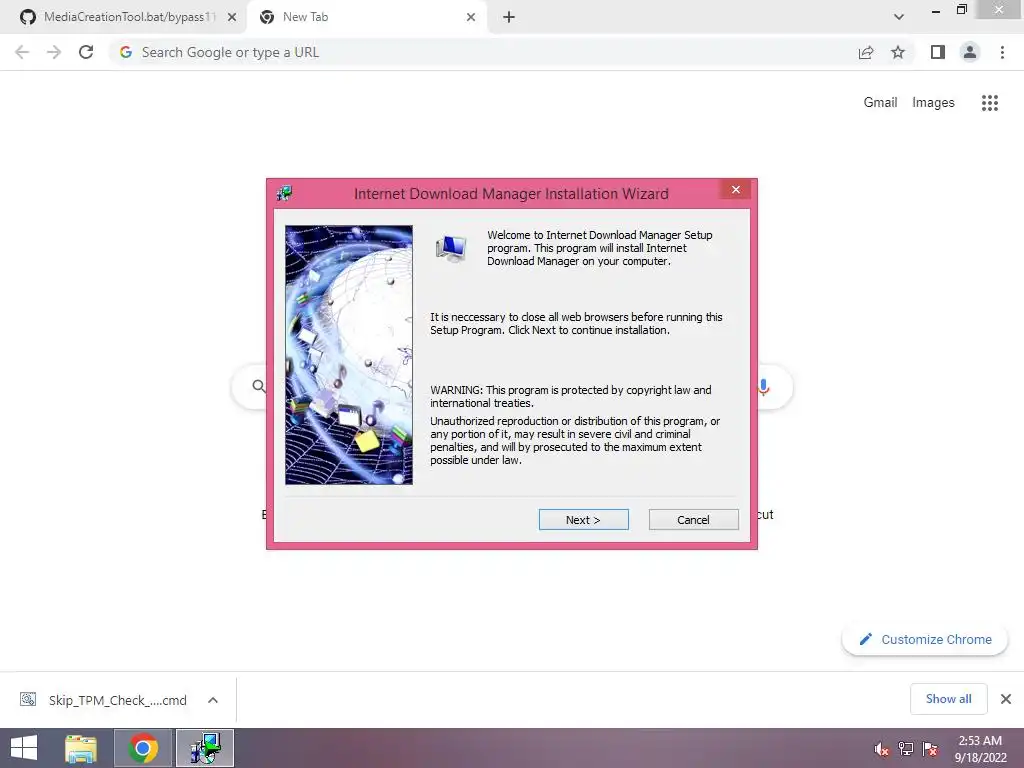Reload the current page
Image resolution: width=1024 pixels, height=768 pixels.
click(x=86, y=52)
